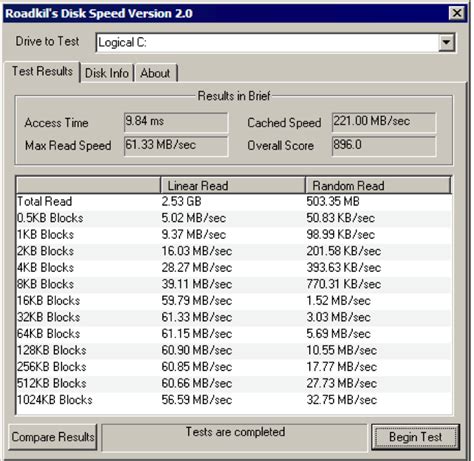Click the 28.27 MB/sec linear value
474x461 pixels.
point(197,268)
